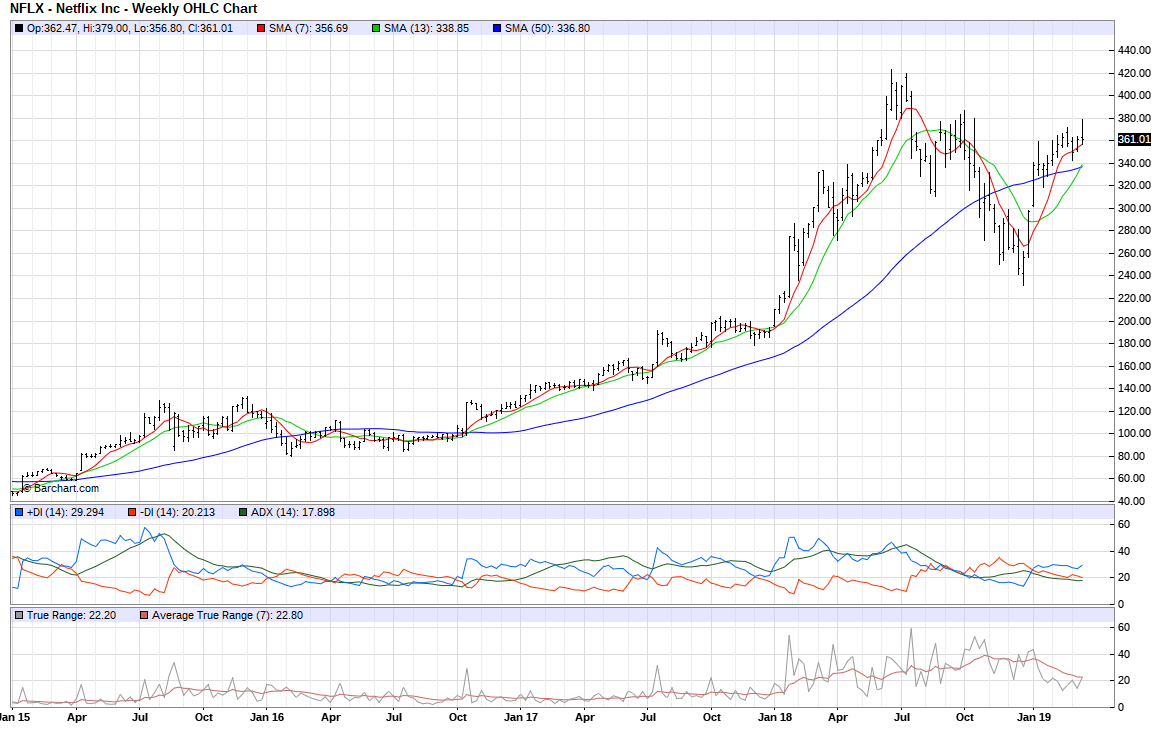
Task: Open the Barchart.com watermark link
Action: click(62, 488)
